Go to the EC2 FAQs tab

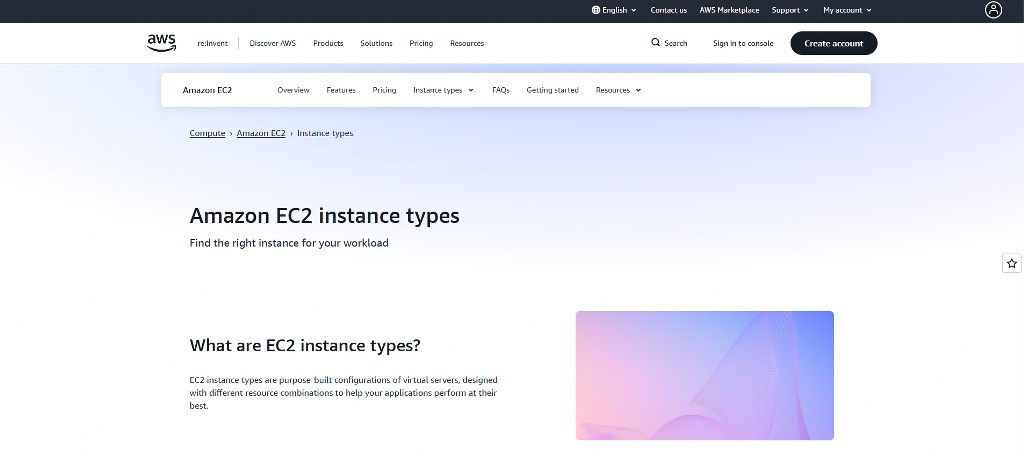point(501,90)
